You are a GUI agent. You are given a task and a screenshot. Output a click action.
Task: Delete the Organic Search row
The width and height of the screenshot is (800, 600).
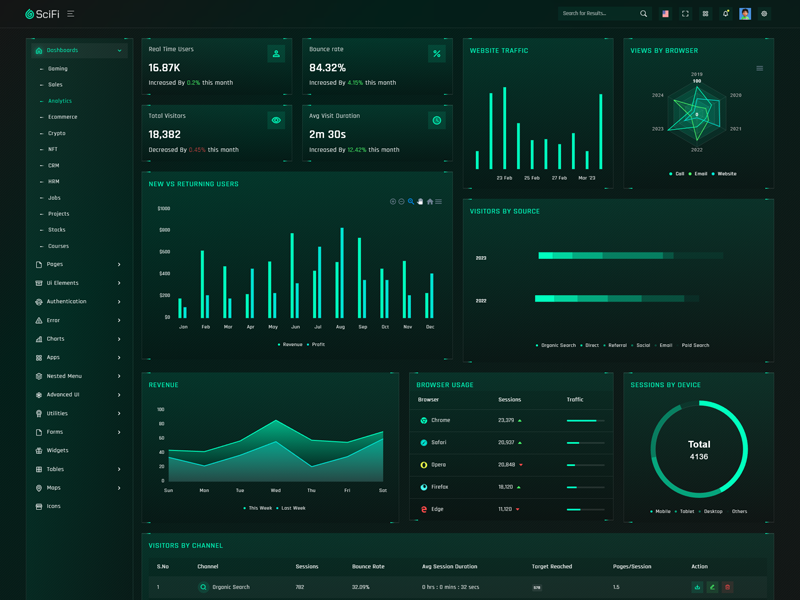coord(727,587)
